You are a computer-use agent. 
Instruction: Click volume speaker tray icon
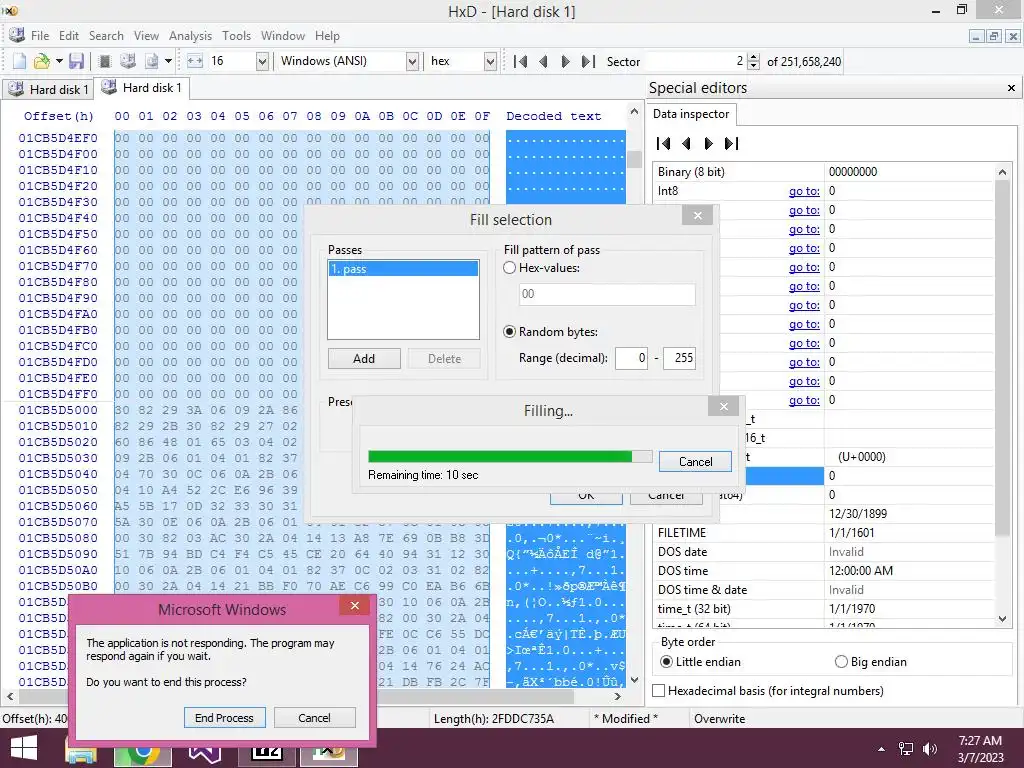click(x=930, y=749)
